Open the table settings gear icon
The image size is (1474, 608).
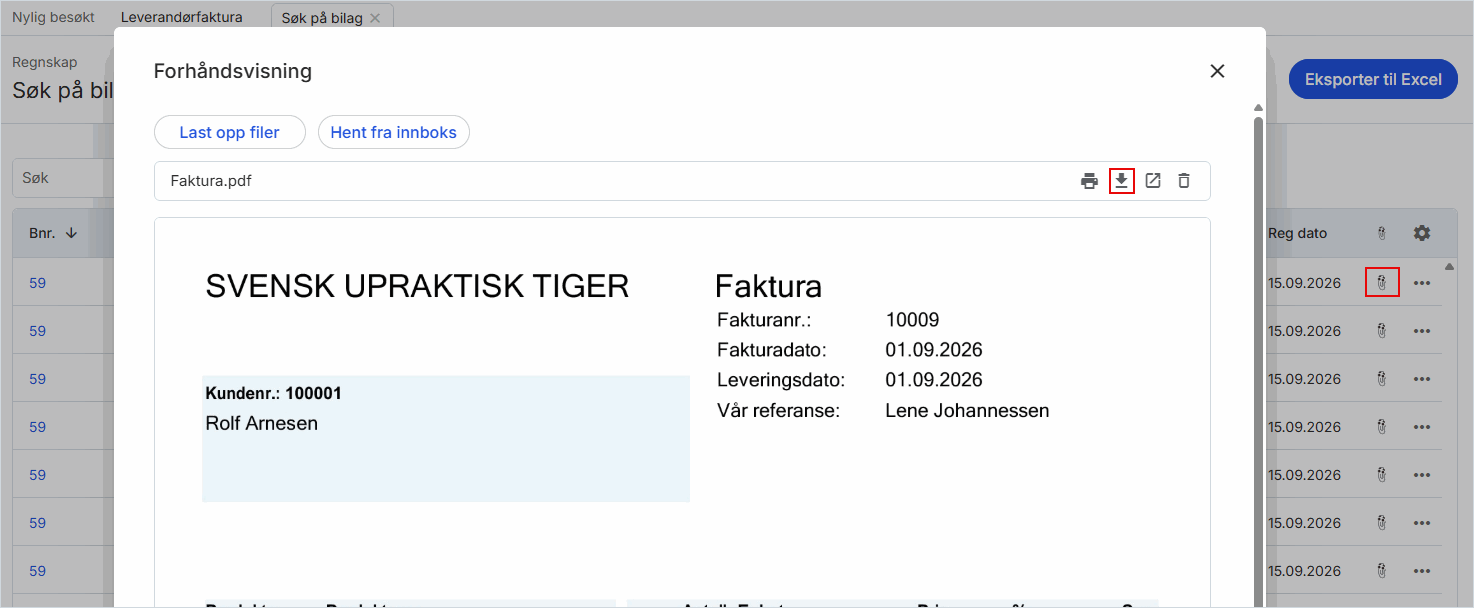[x=1421, y=233]
